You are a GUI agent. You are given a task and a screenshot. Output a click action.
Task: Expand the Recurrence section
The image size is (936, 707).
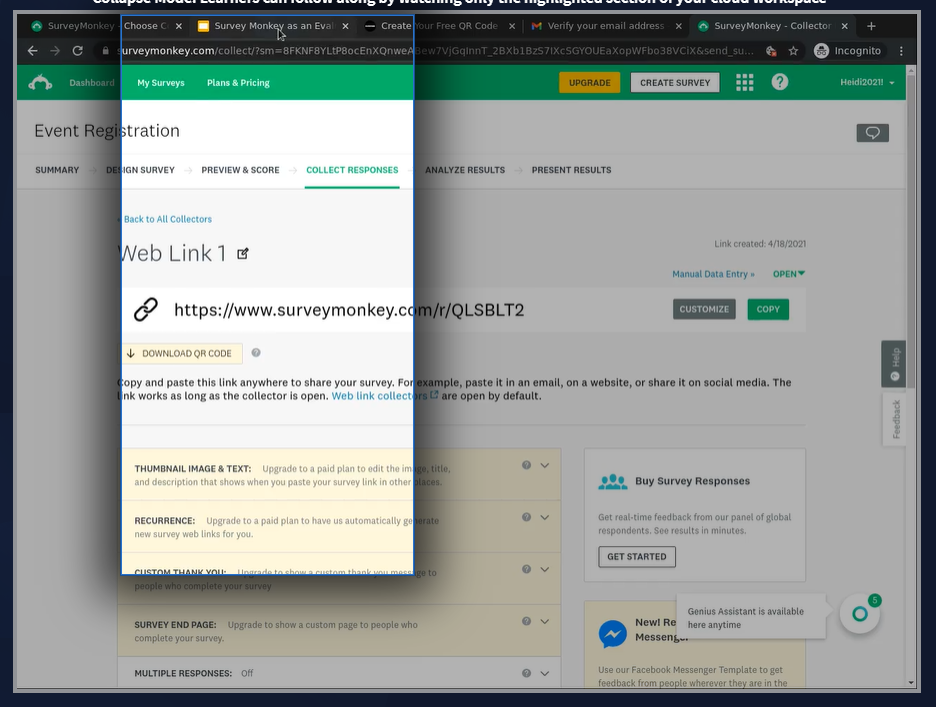pyautogui.click(x=544, y=517)
